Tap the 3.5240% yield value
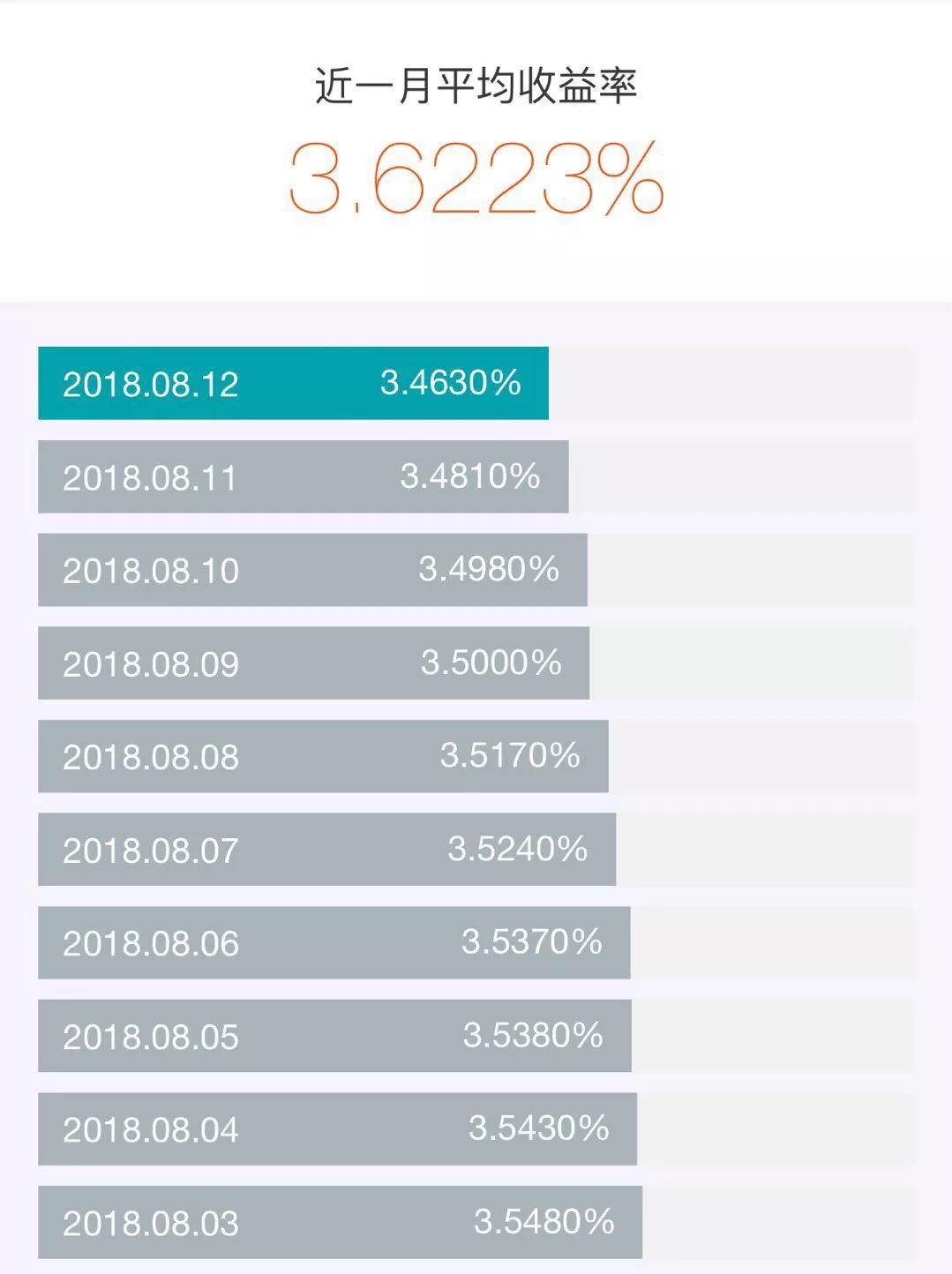Image resolution: width=952 pixels, height=1274 pixels. pyautogui.click(x=517, y=849)
